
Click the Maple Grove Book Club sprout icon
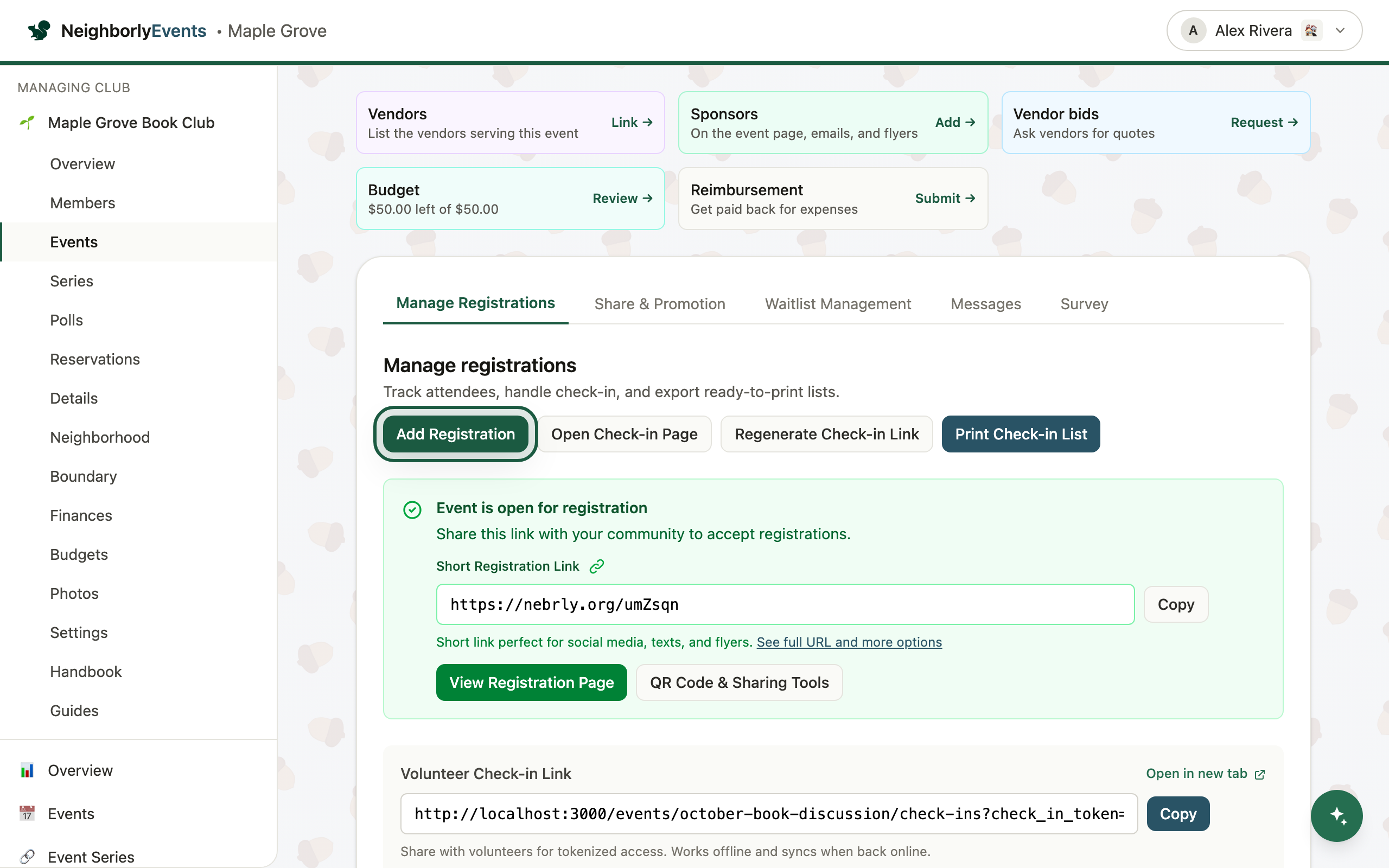pos(27,122)
